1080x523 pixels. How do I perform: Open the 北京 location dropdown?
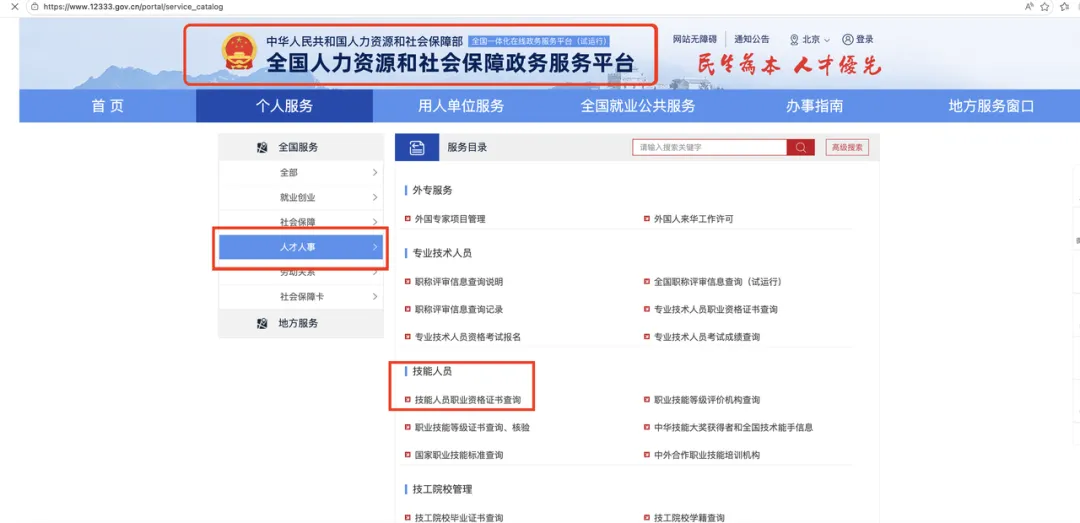[x=811, y=40]
